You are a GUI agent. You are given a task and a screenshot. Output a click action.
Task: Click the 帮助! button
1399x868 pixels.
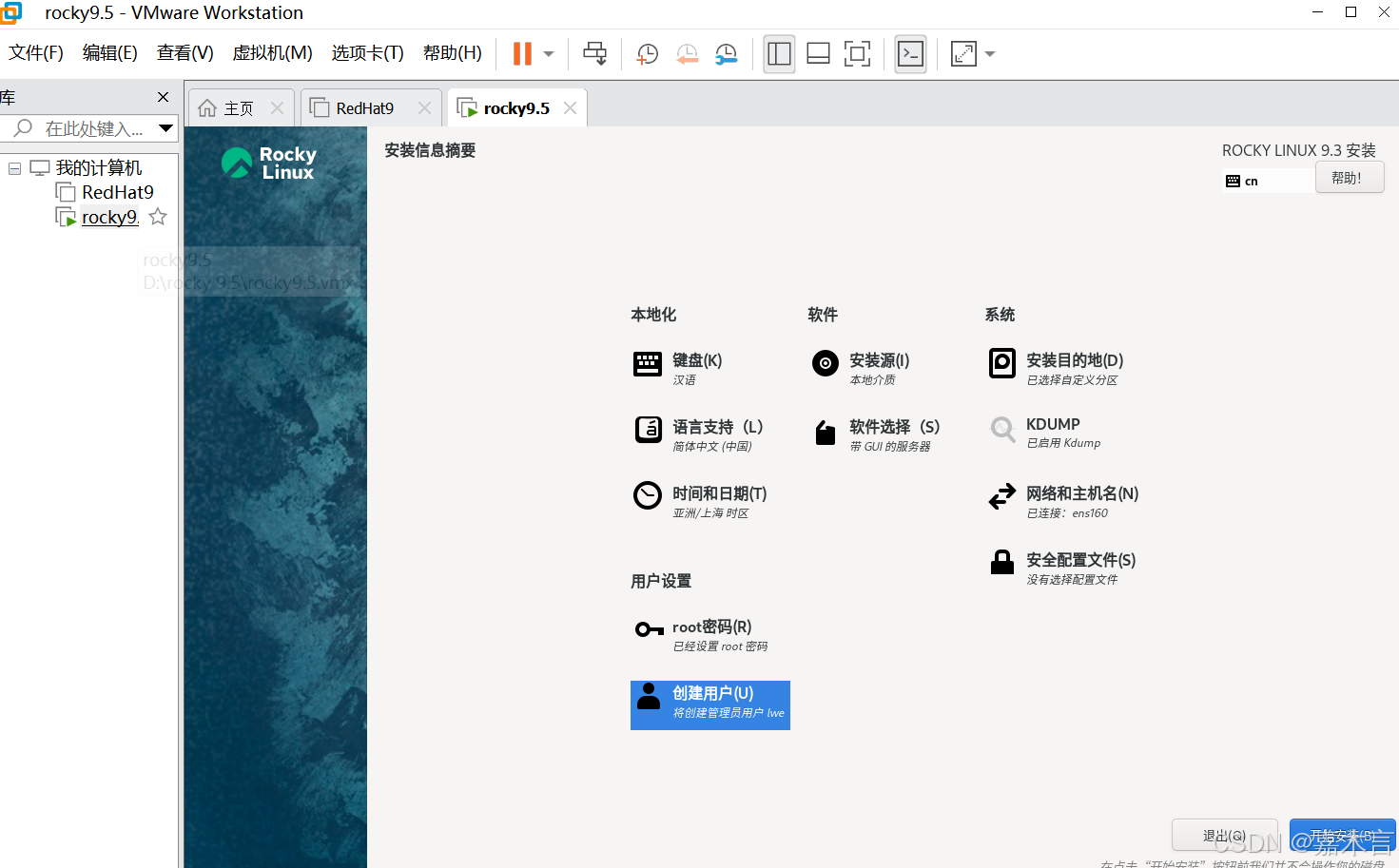1350,178
